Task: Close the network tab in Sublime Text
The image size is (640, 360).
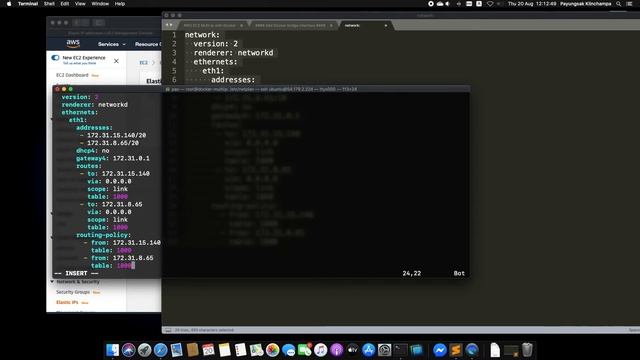Action: [386, 25]
